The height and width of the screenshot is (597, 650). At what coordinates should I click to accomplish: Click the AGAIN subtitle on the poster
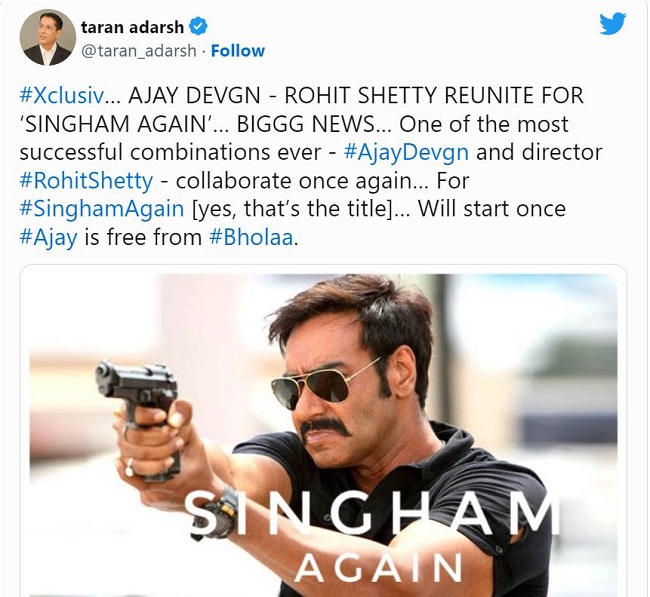coord(379,568)
